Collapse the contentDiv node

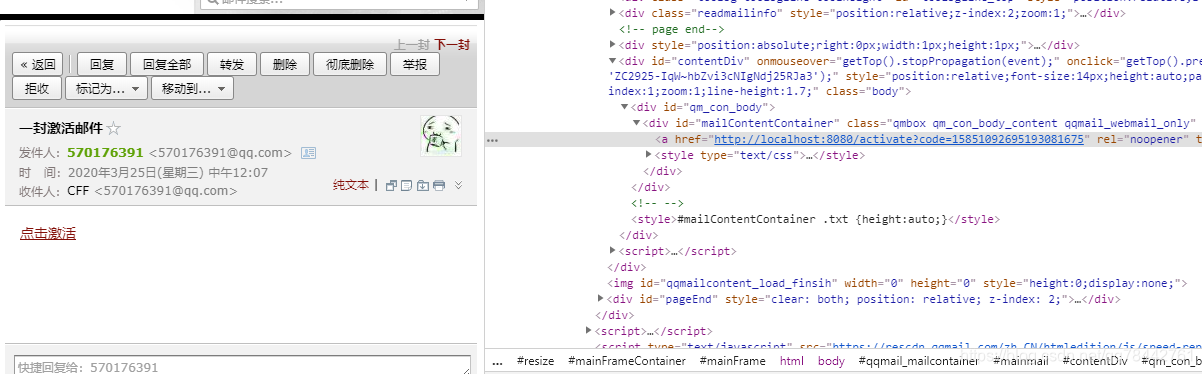[613, 61]
